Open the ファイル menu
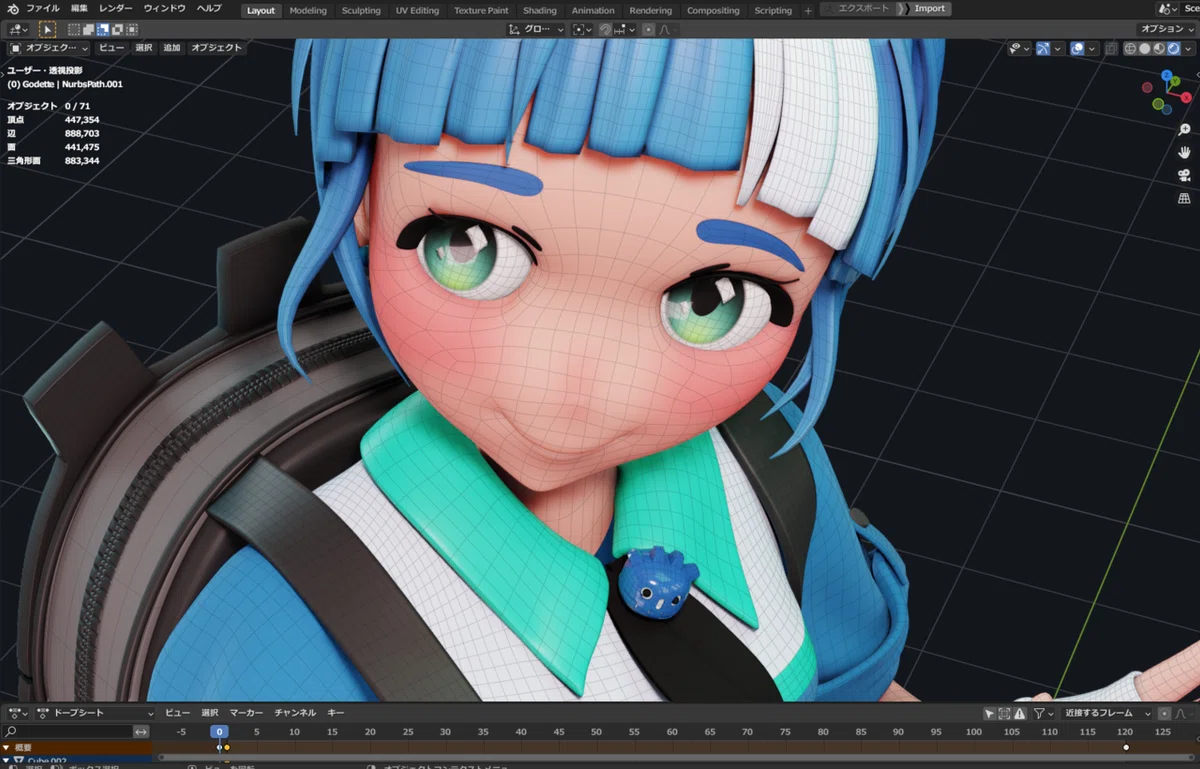Screen dimensions: 1200x769 42,9
